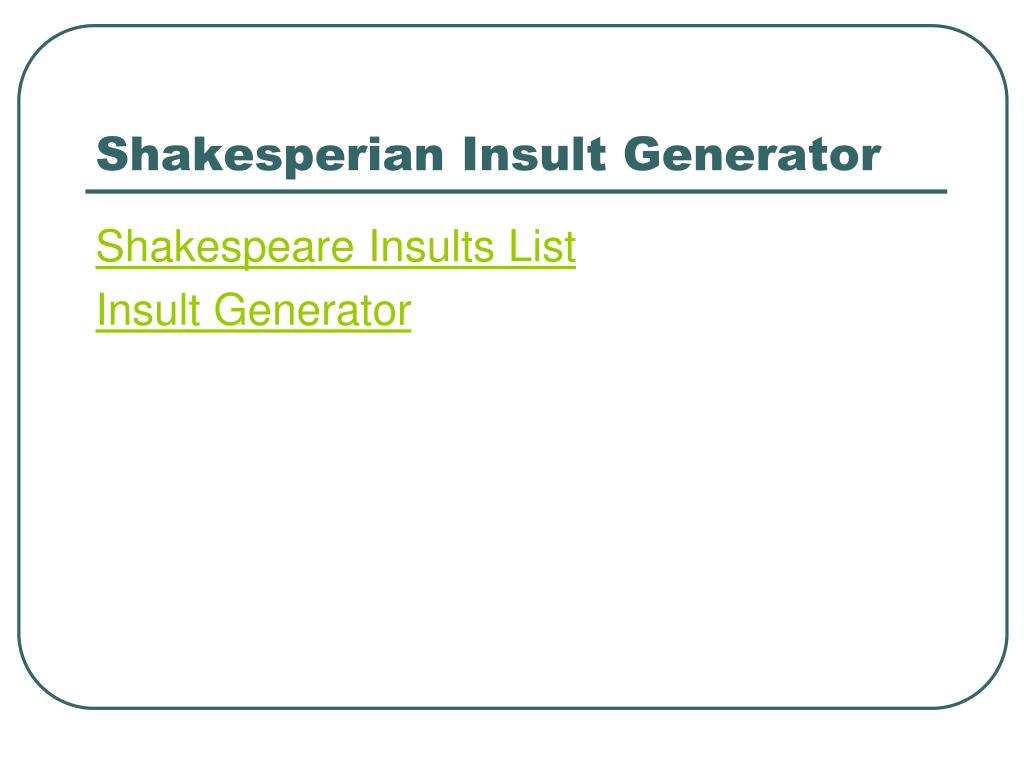Click the empty slide body below the links
1024x768 pixels.
[x=513, y=509]
